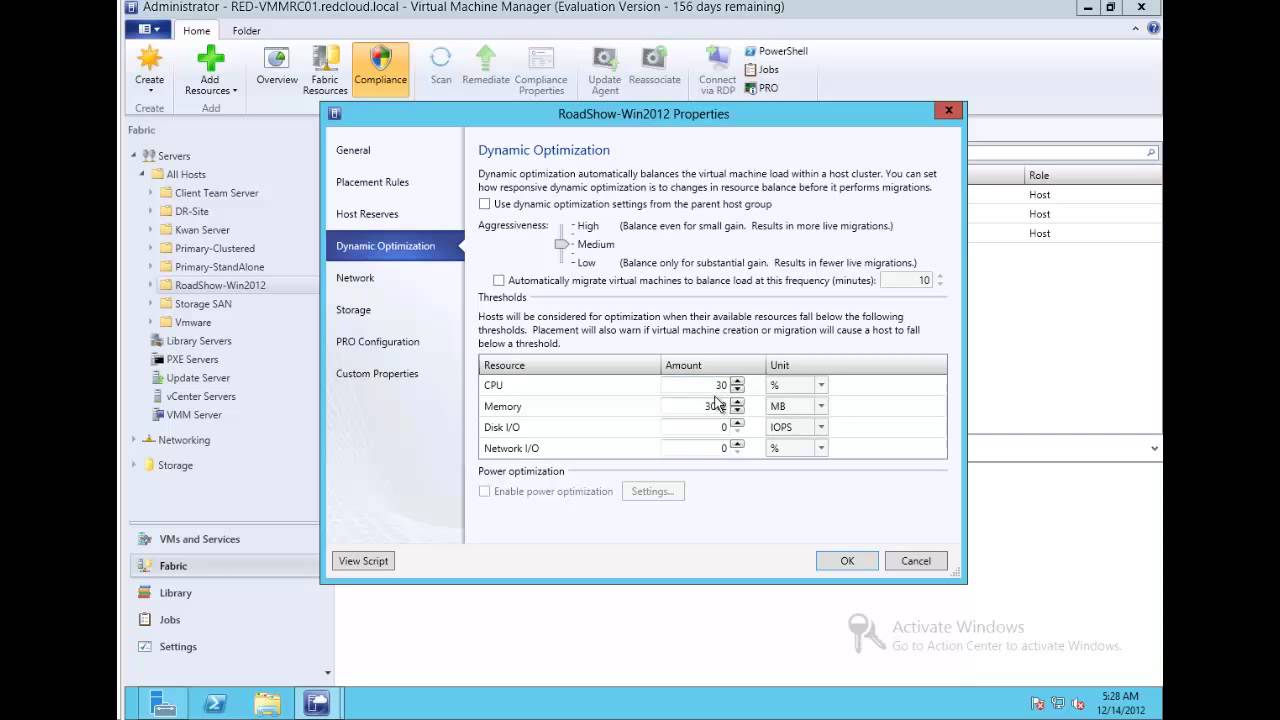Click the search magnifier in host list

click(x=1151, y=153)
